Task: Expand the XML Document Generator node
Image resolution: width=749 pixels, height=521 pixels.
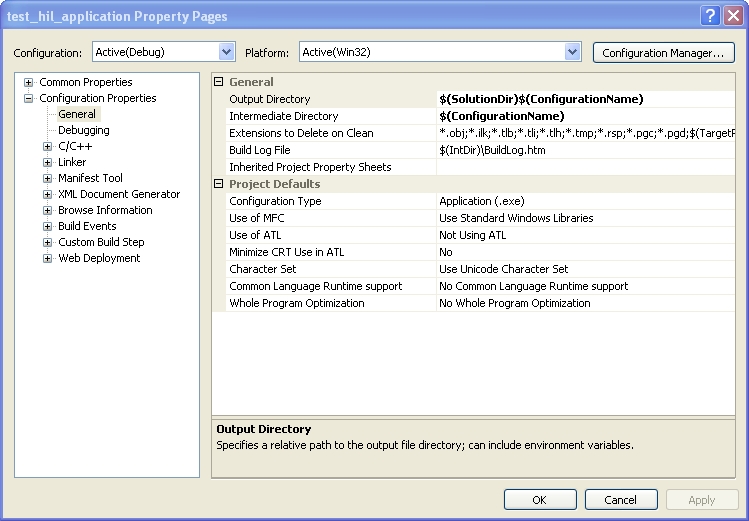Action: (47, 194)
